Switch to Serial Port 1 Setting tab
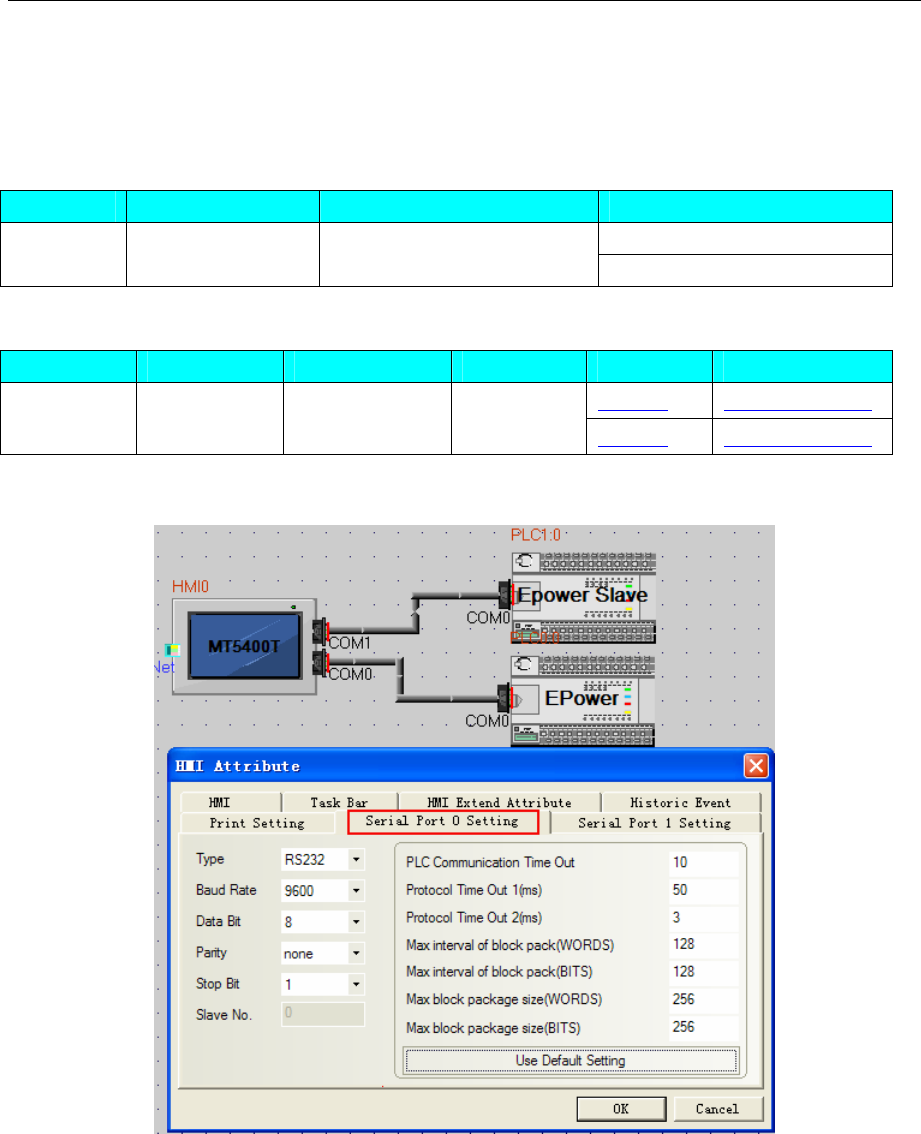921x1134 pixels. (x=655, y=823)
